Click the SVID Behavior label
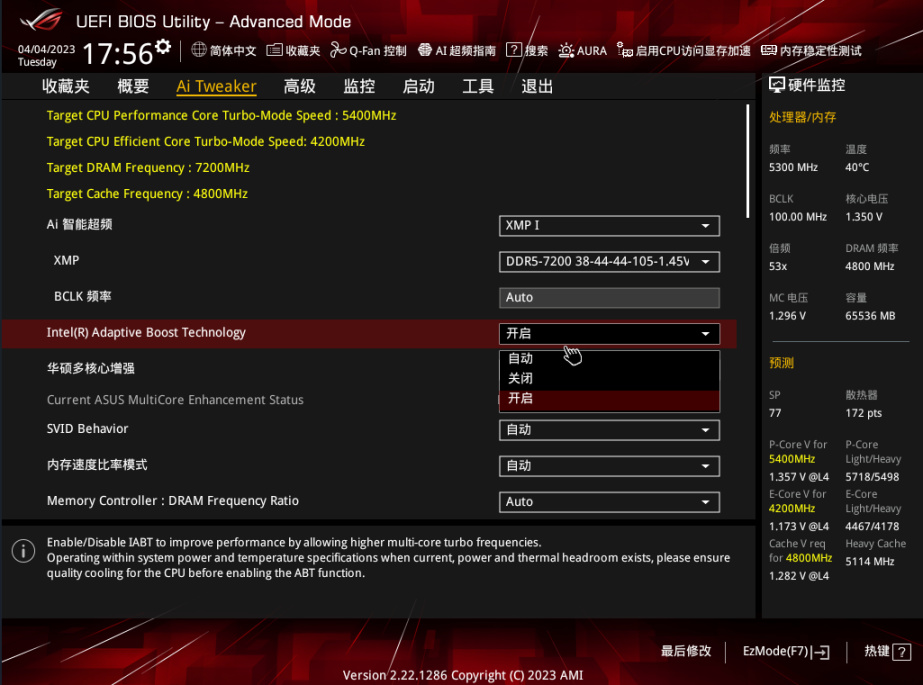The height and width of the screenshot is (685, 923). 87,429
